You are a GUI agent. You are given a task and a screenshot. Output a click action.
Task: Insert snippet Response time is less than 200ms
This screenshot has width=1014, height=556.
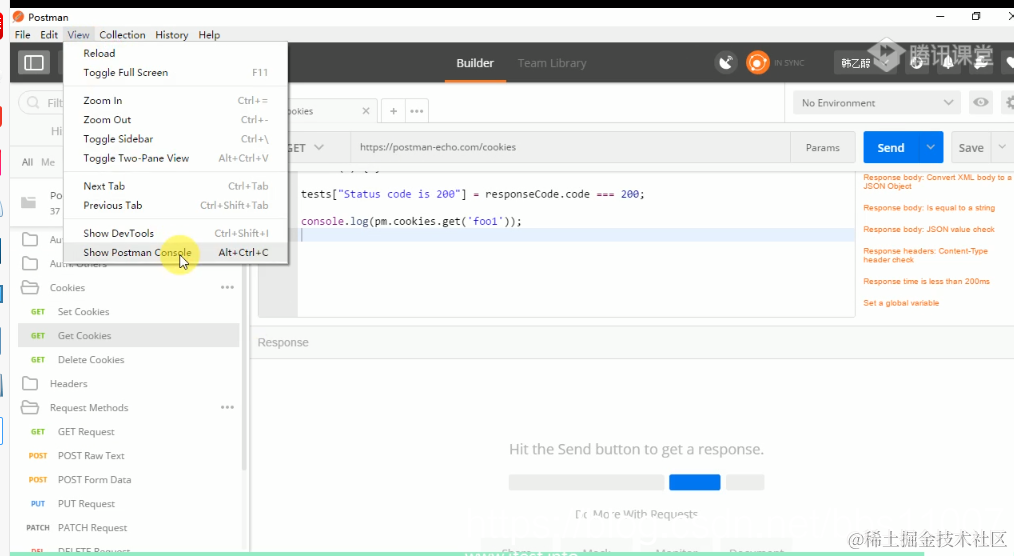(x=926, y=281)
